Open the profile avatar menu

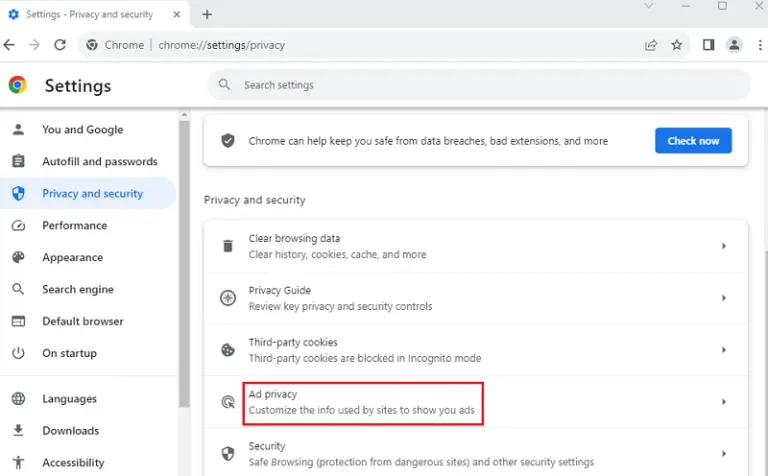[734, 45]
